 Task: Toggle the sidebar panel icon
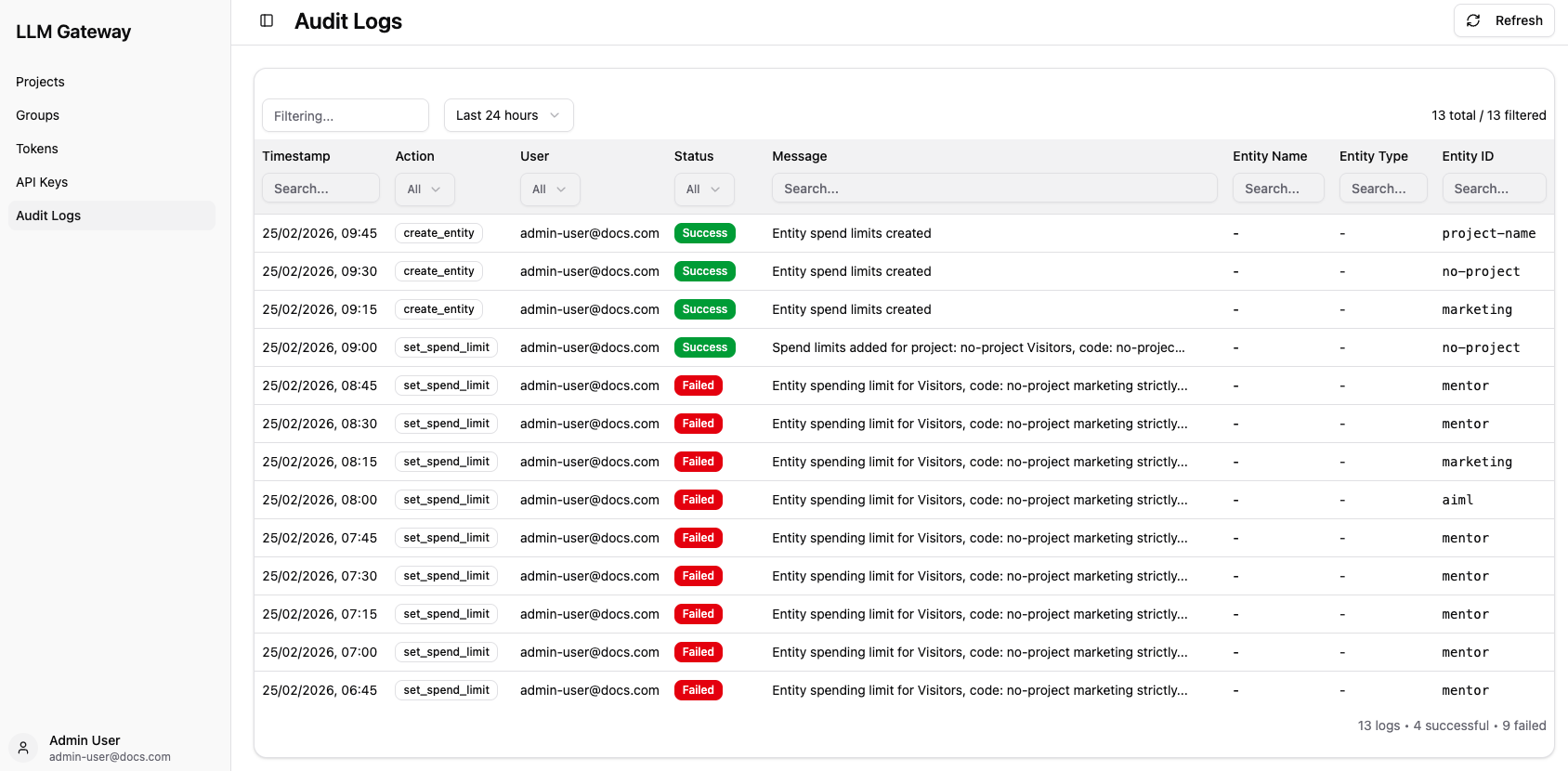click(267, 20)
